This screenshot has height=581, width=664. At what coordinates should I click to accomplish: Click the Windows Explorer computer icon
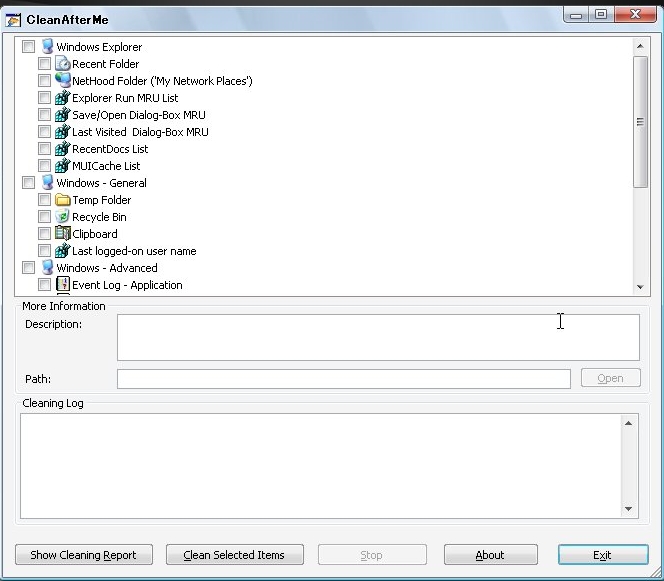pyautogui.click(x=47, y=47)
